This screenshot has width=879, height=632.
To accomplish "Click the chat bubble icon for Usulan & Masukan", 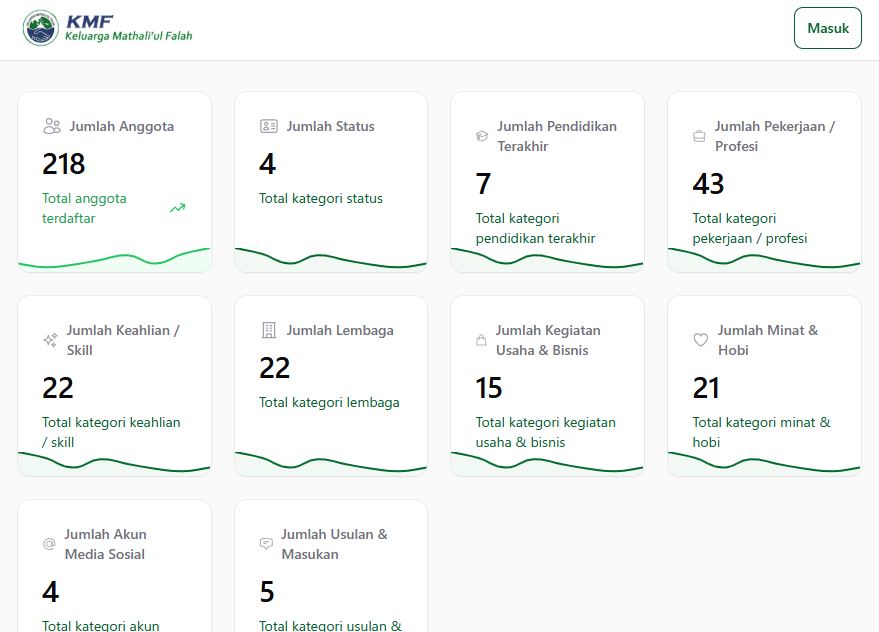I will pyautogui.click(x=266, y=543).
